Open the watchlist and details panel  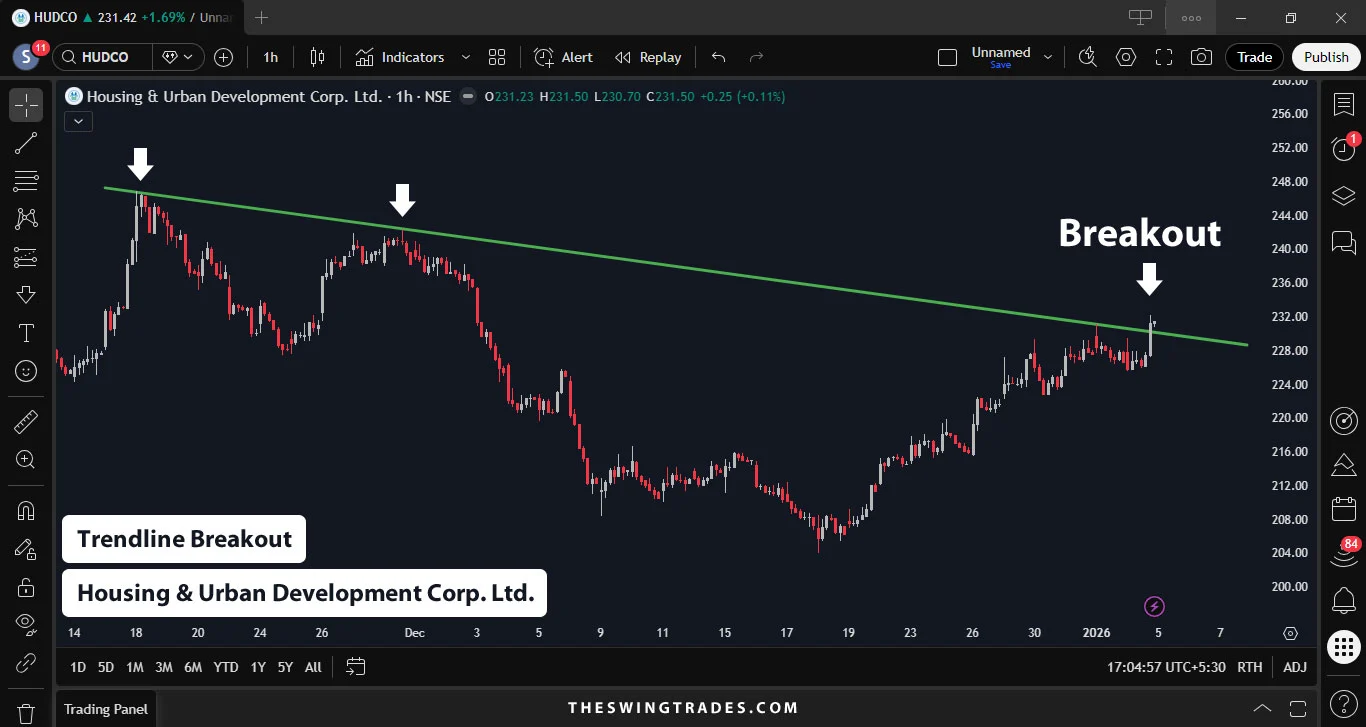point(1344,104)
